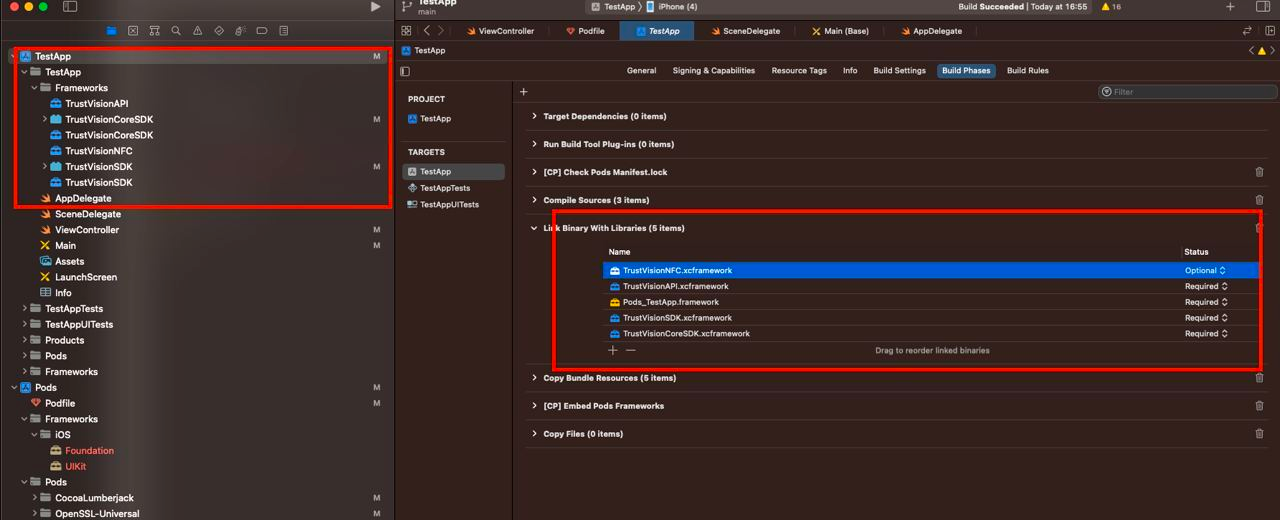
Task: Delete the Embed Pods Frameworks phase
Action: pyautogui.click(x=1259, y=406)
